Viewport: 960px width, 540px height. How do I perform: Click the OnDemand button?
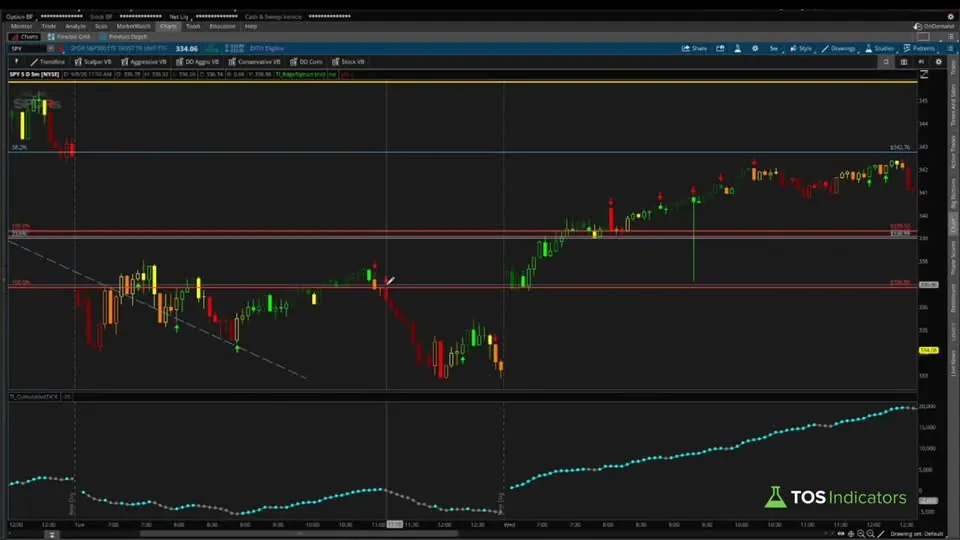point(934,26)
